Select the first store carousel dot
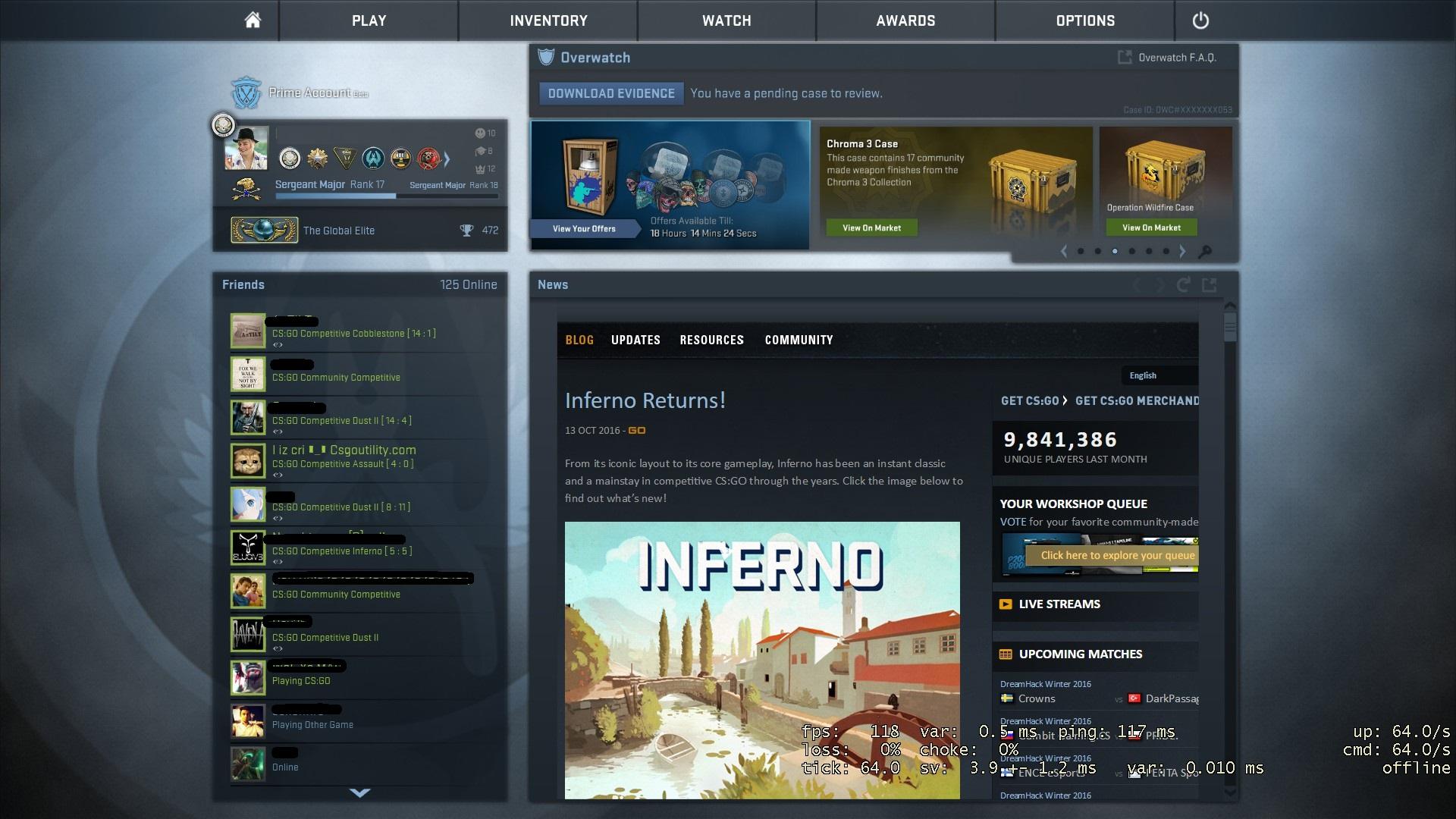 click(x=1081, y=251)
